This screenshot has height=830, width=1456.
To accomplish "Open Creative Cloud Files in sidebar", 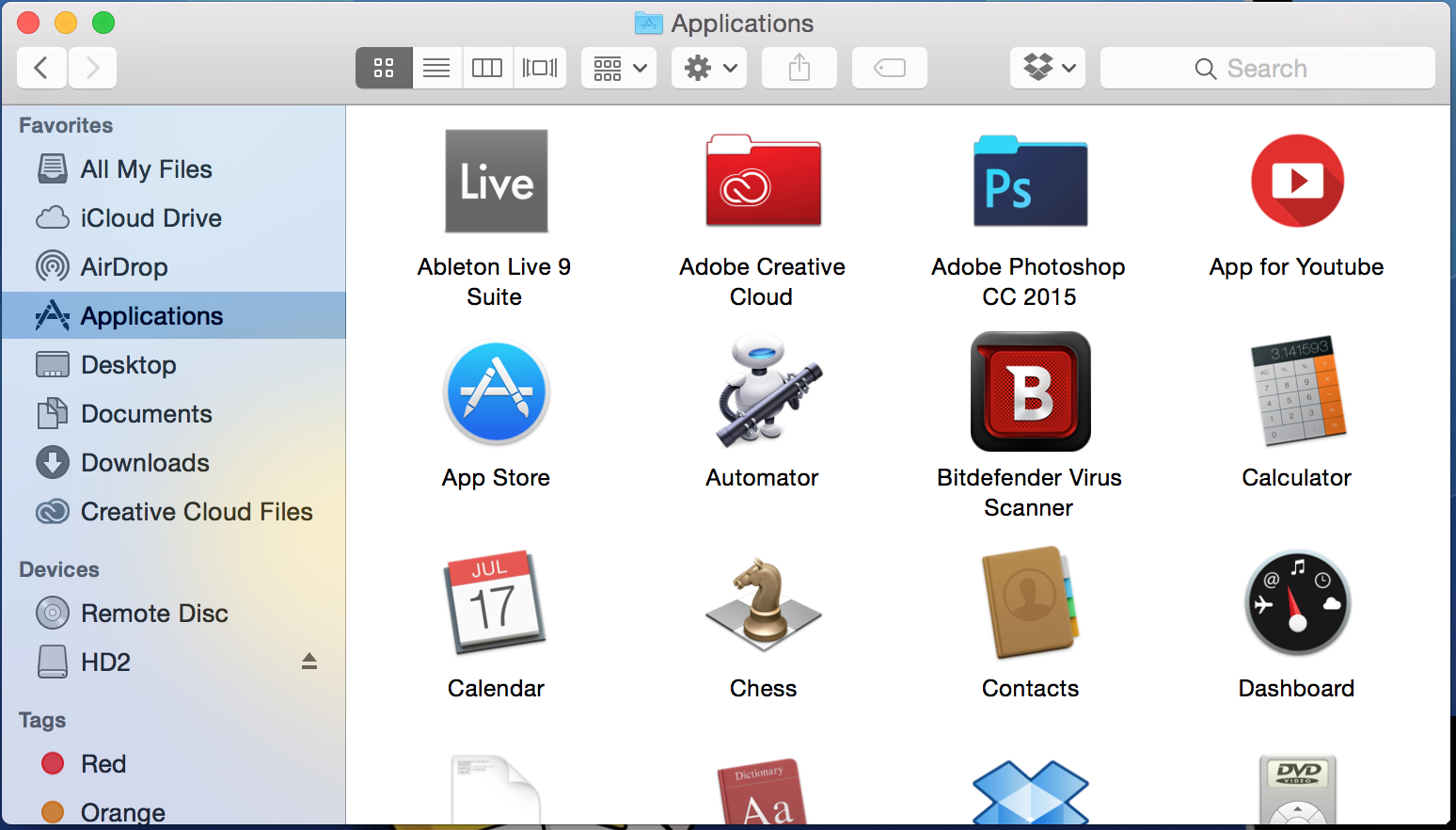I will pos(174,512).
